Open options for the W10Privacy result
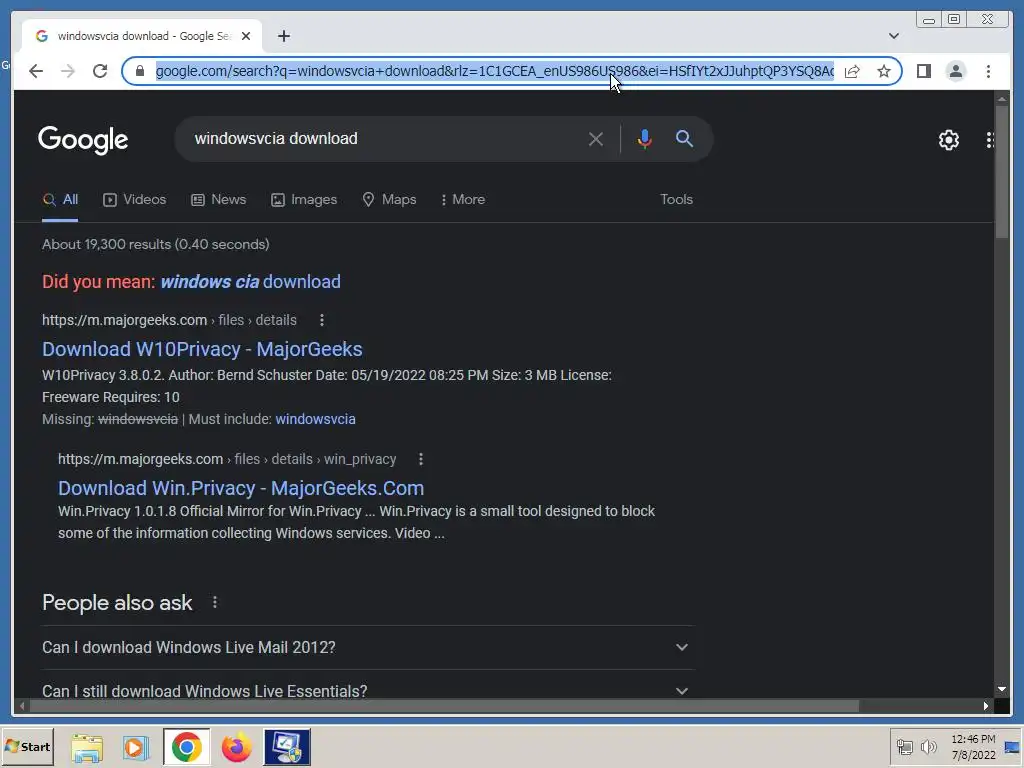The width and height of the screenshot is (1024, 768). click(321, 320)
